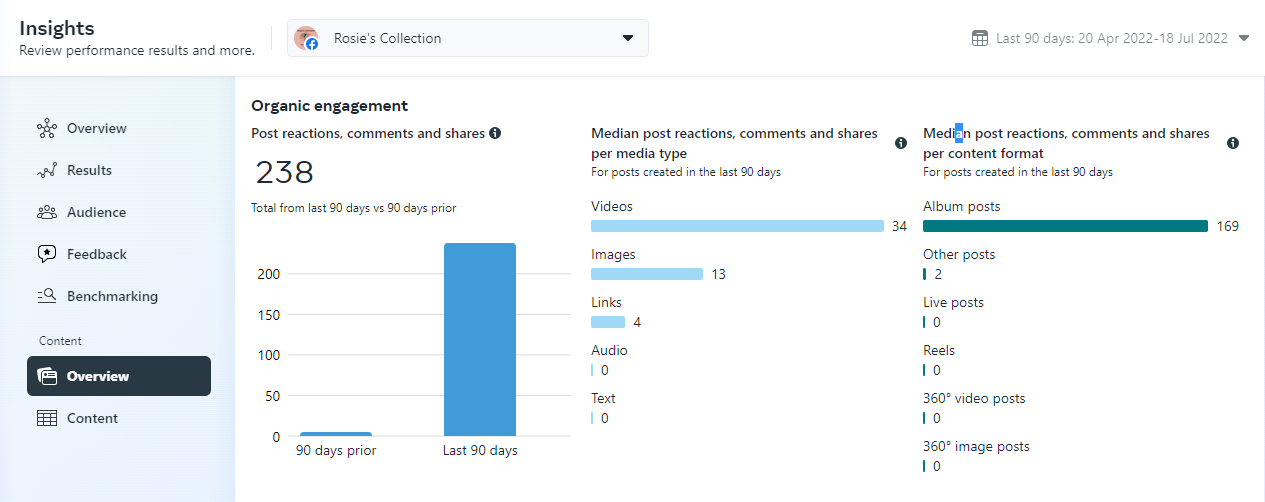Click info icon for per content format

[1233, 143]
